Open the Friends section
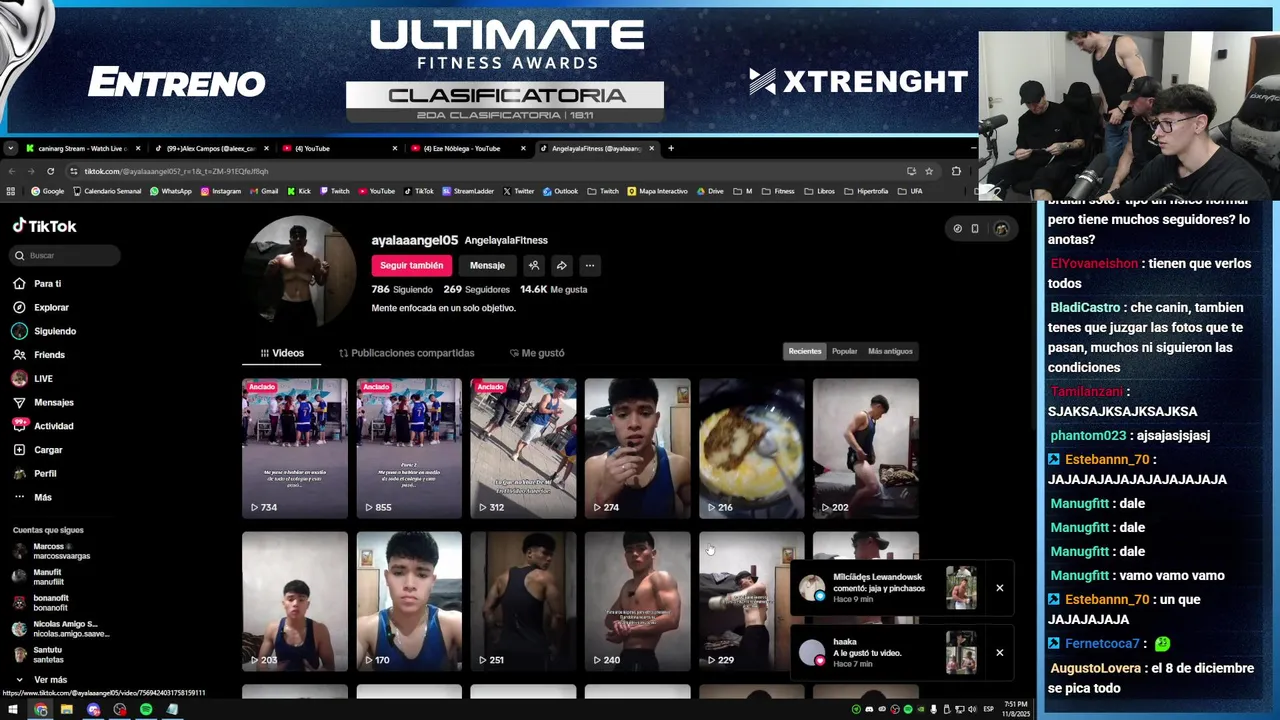Image resolution: width=1280 pixels, height=720 pixels. tap(49, 355)
